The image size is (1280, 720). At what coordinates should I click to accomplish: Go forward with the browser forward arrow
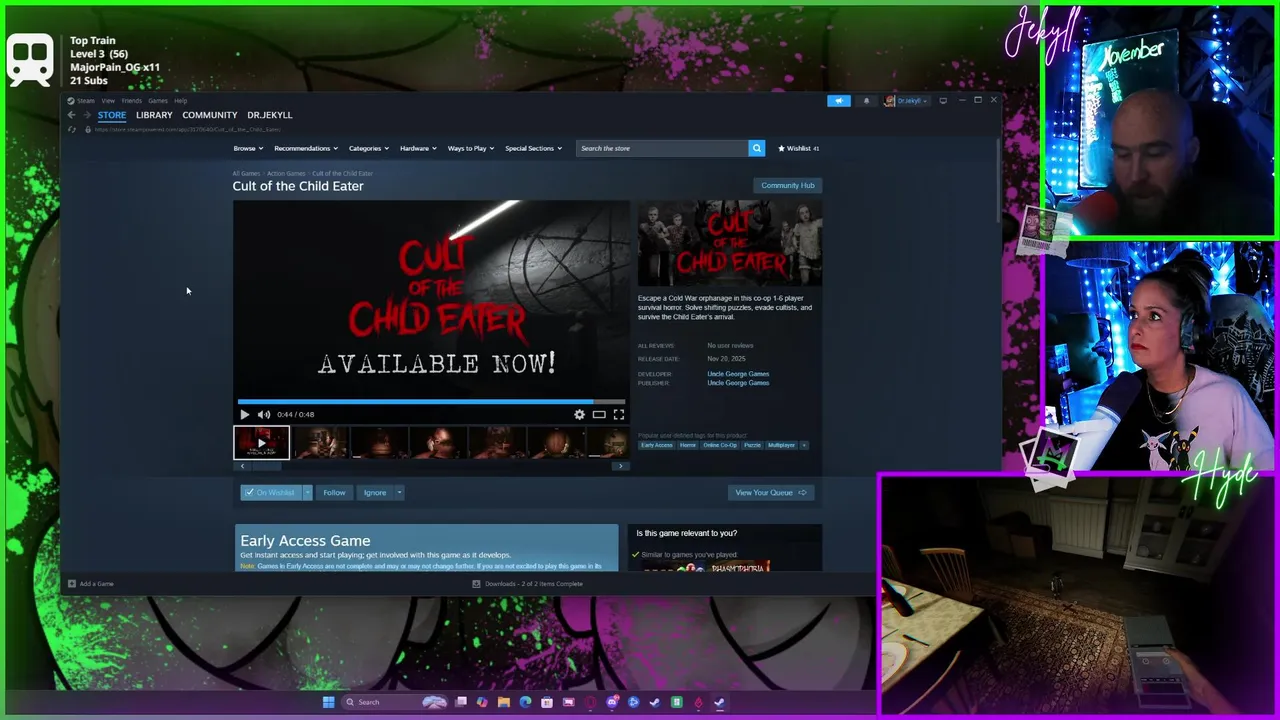click(x=87, y=115)
